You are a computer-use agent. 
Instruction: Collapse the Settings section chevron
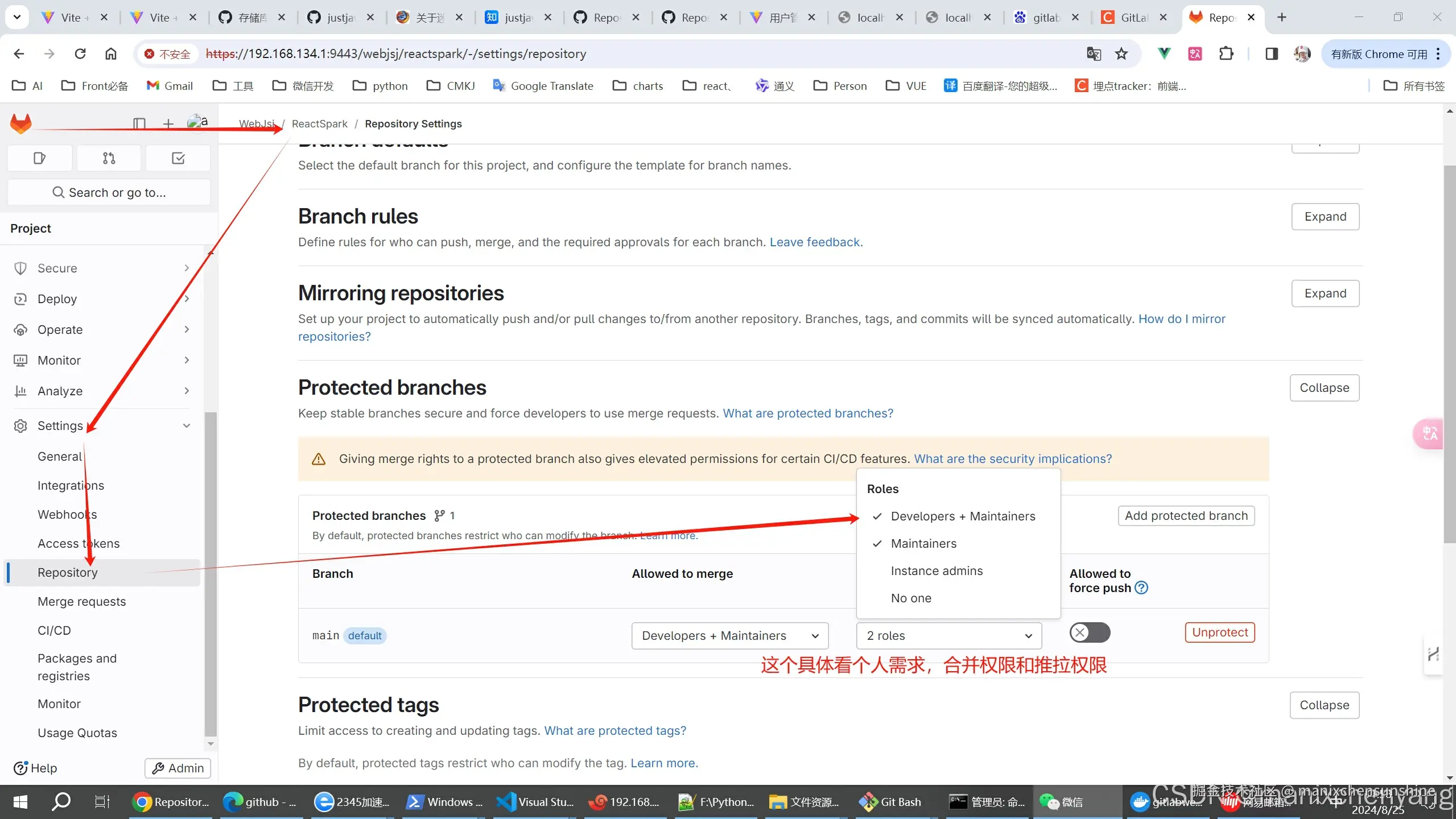tap(186, 425)
